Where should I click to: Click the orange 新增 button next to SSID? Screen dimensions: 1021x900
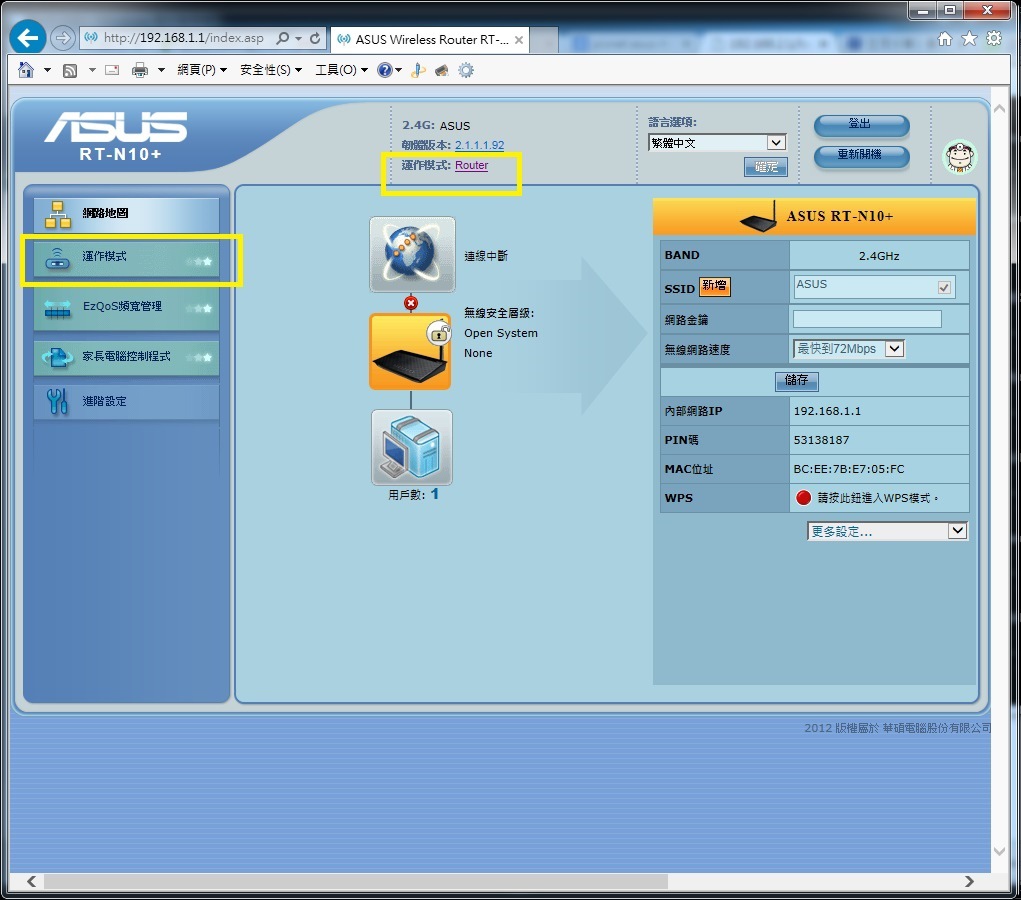(x=715, y=287)
